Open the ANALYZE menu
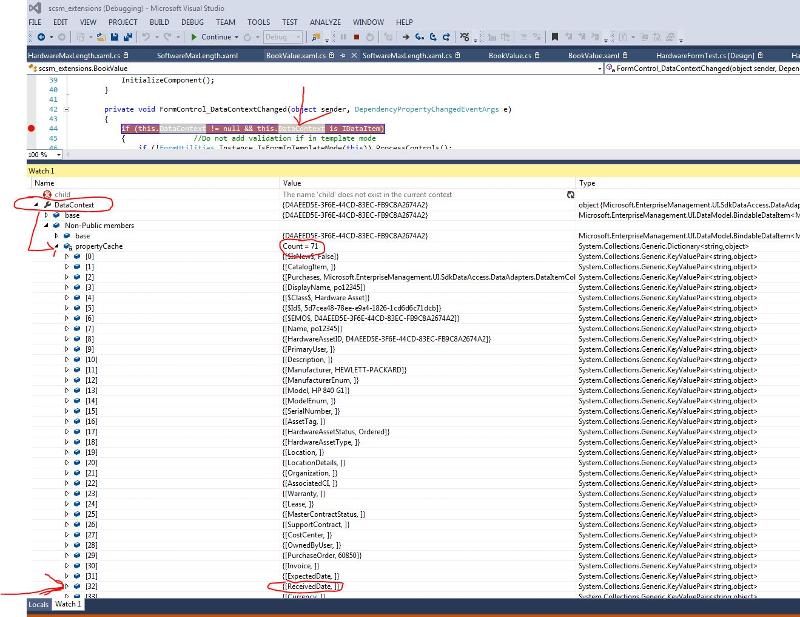The height and width of the screenshot is (617, 800). point(325,22)
